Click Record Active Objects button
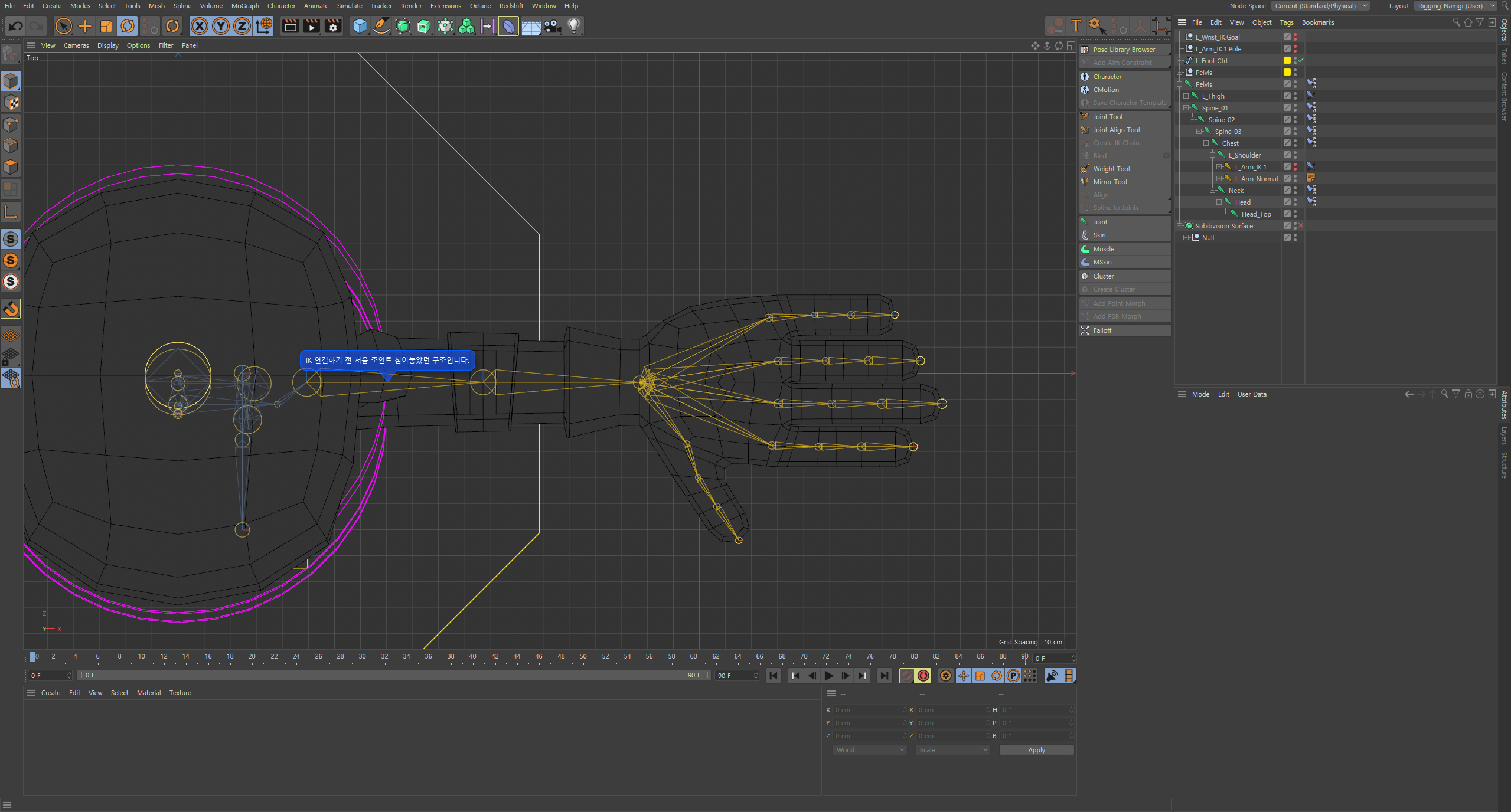 pos(906,676)
